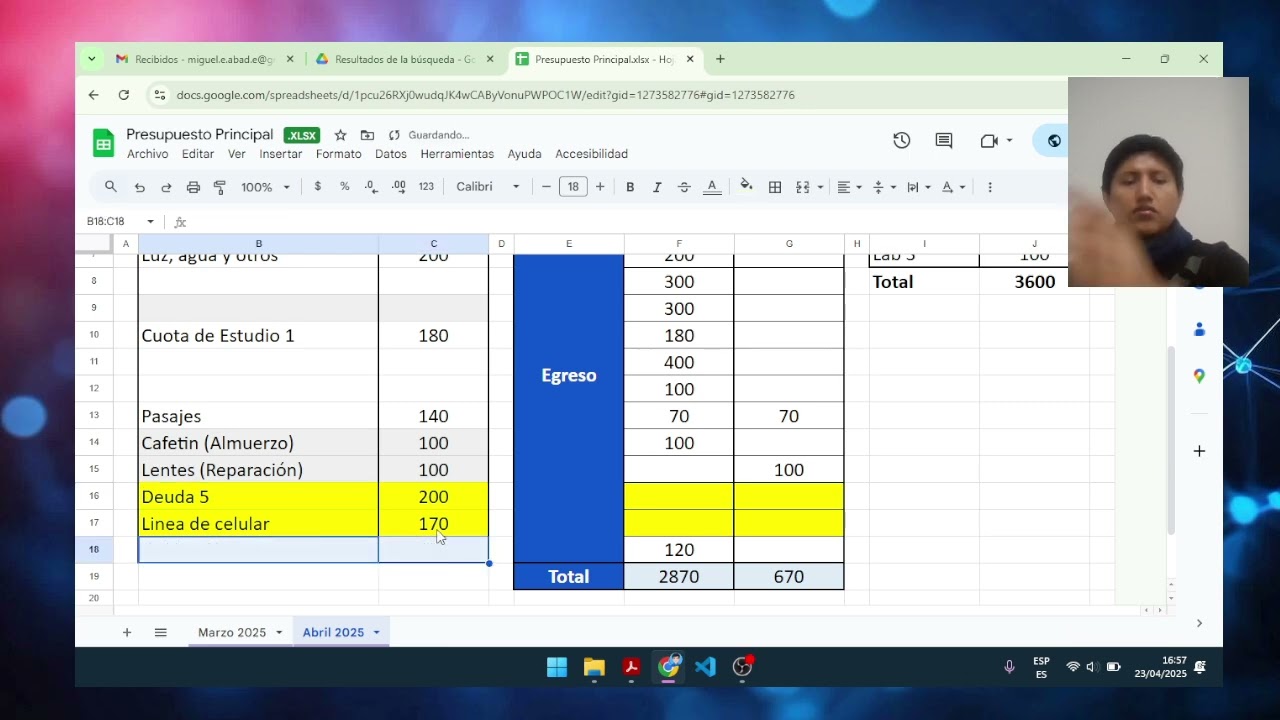Open the Ver menu
The width and height of the screenshot is (1280, 720).
[x=237, y=154]
